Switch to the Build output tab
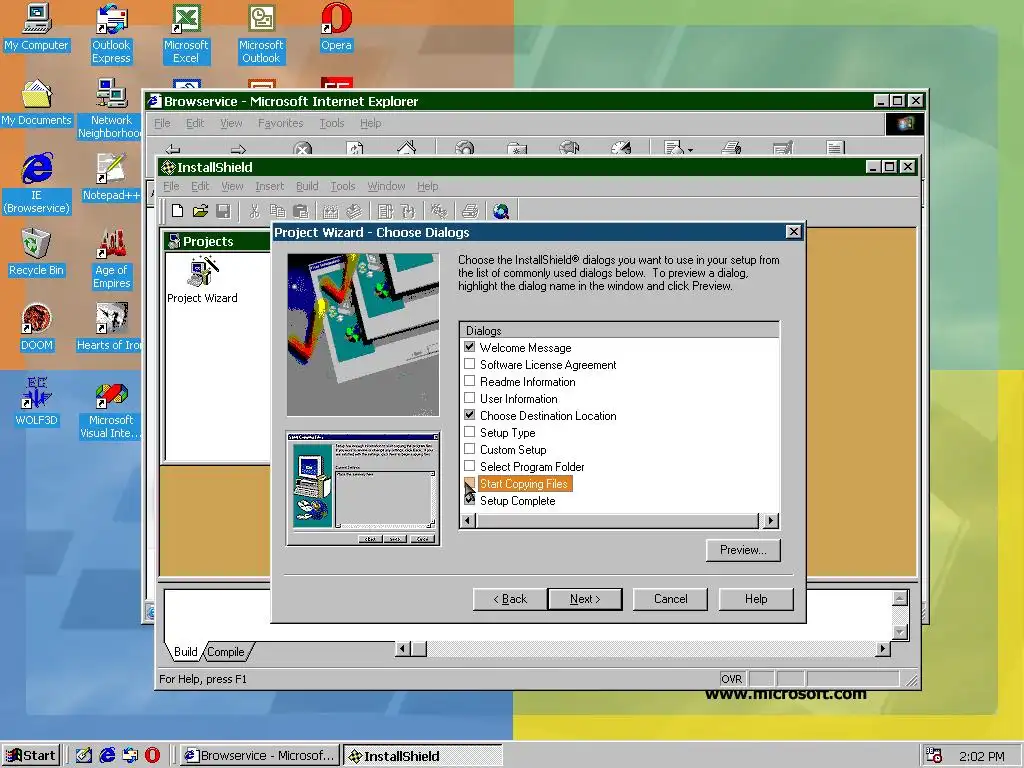 click(185, 652)
